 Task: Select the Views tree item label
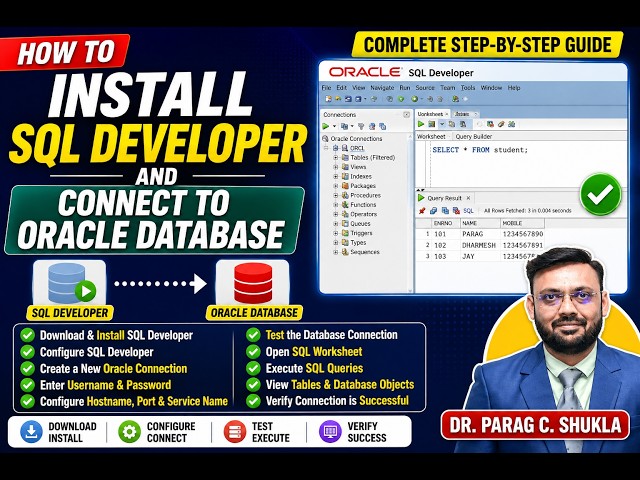(358, 167)
